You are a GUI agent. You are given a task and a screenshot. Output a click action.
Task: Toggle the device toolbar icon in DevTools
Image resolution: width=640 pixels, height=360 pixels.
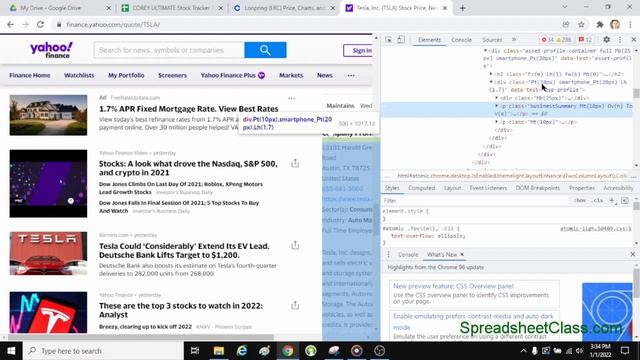(x=401, y=40)
